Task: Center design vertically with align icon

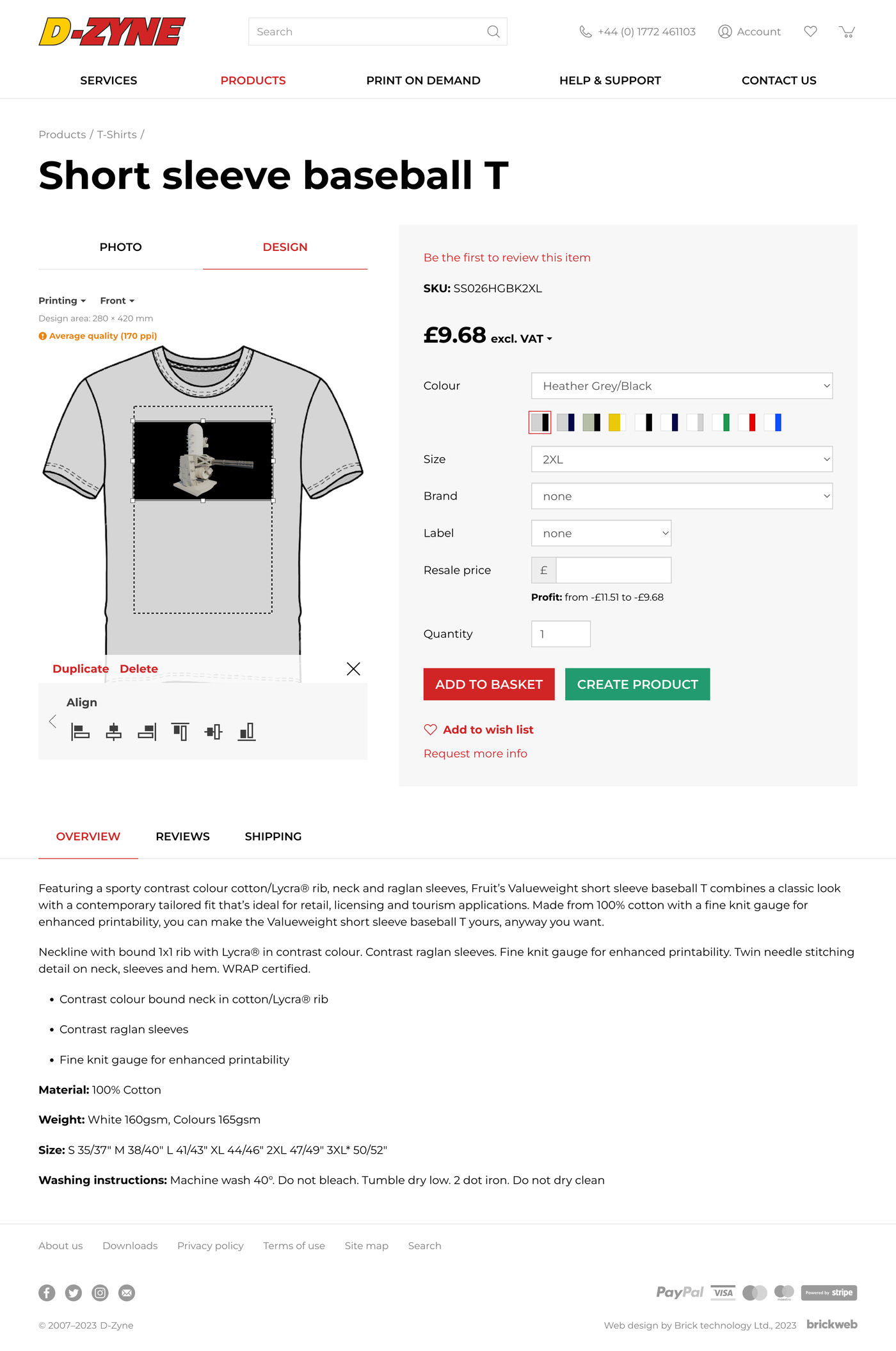Action: [x=214, y=731]
